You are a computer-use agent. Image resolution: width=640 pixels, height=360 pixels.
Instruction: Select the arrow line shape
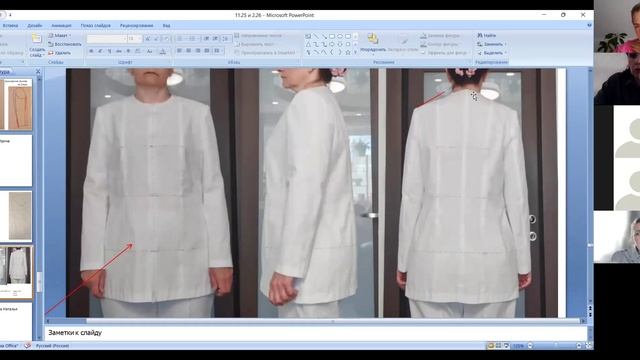pos(324,36)
